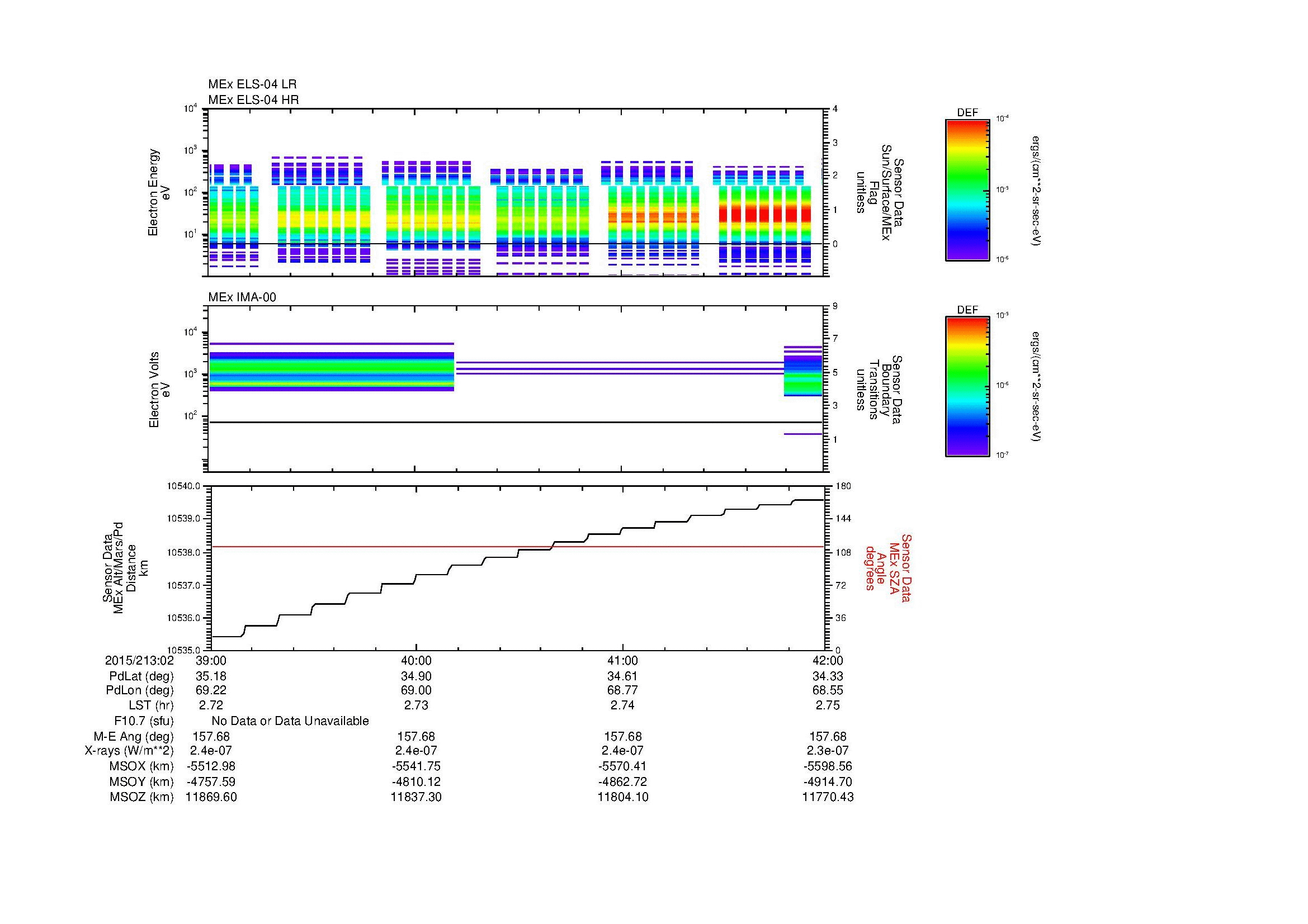Click the 'MSOX (km)' row label

click(141, 766)
